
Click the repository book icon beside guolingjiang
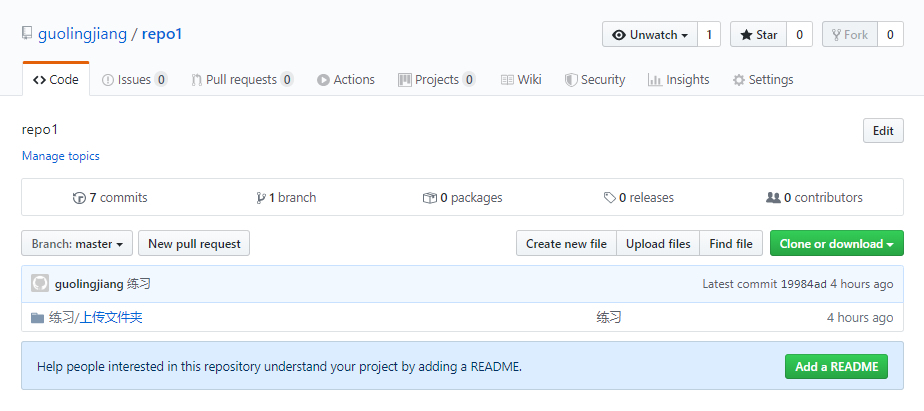click(x=27, y=33)
